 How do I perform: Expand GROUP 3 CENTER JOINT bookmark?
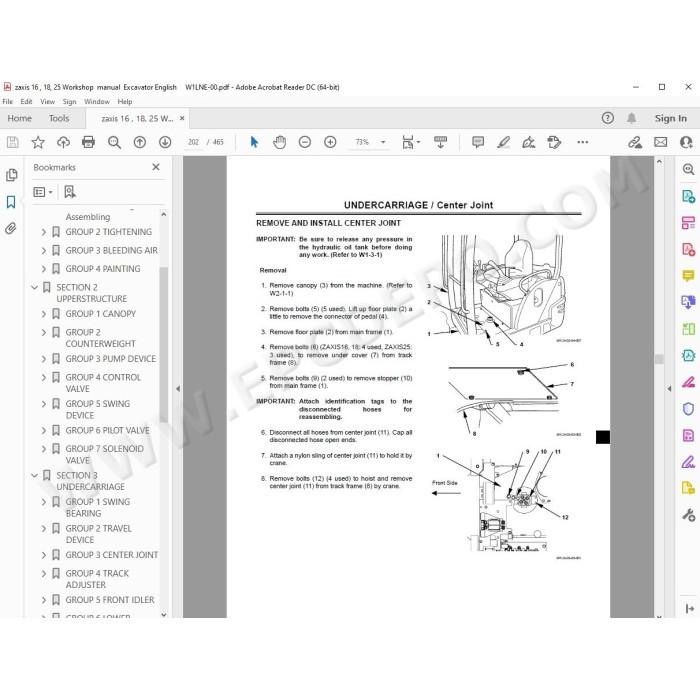coord(44,555)
